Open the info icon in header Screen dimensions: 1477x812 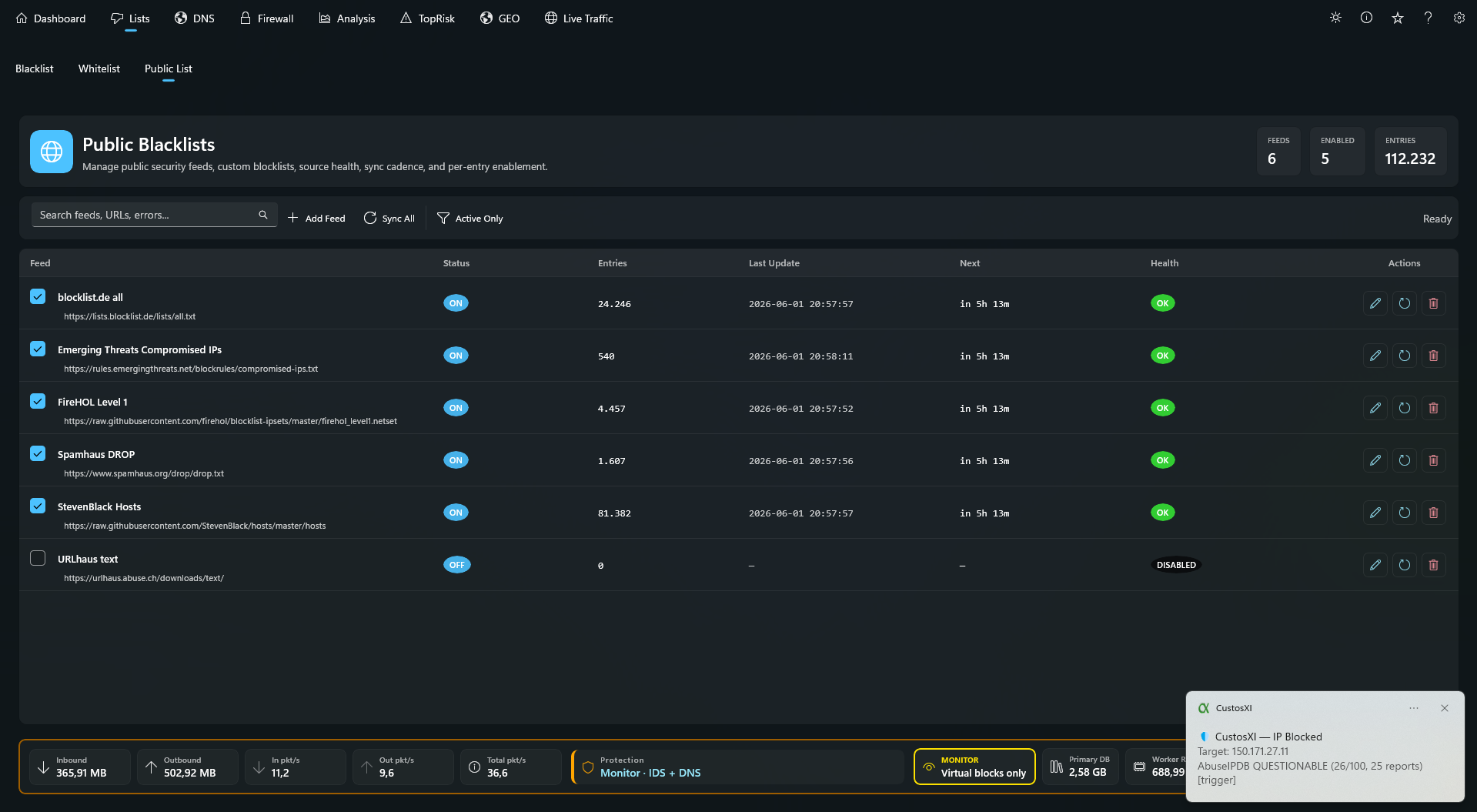click(x=1366, y=18)
